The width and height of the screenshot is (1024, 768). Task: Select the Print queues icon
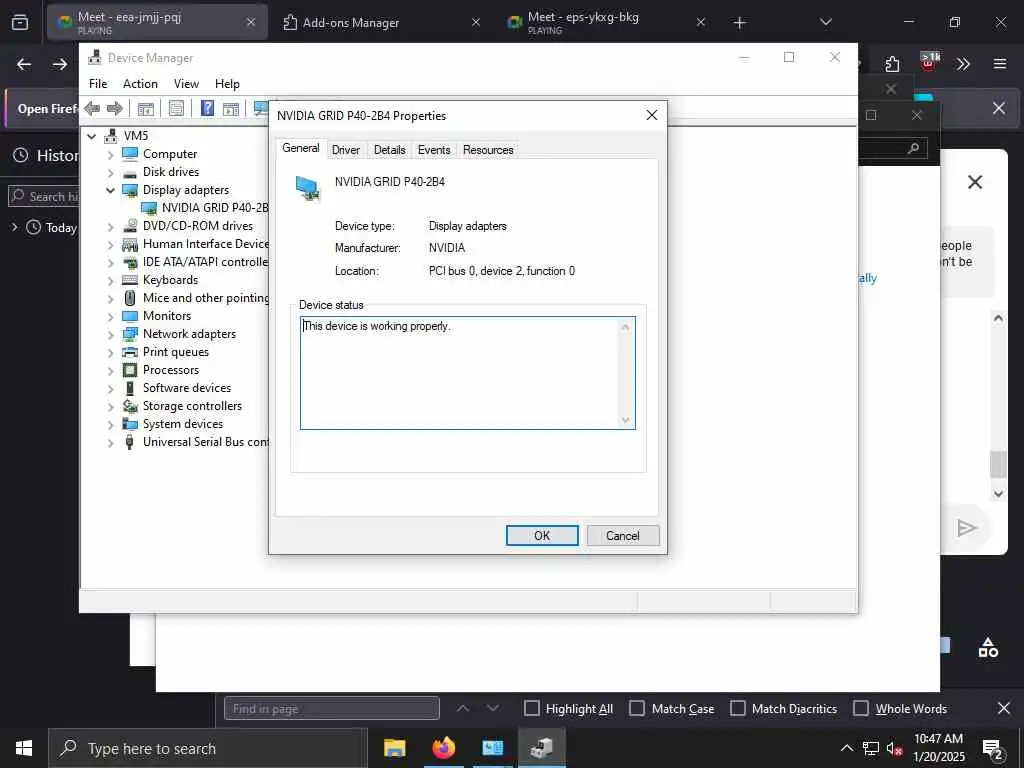(130, 352)
